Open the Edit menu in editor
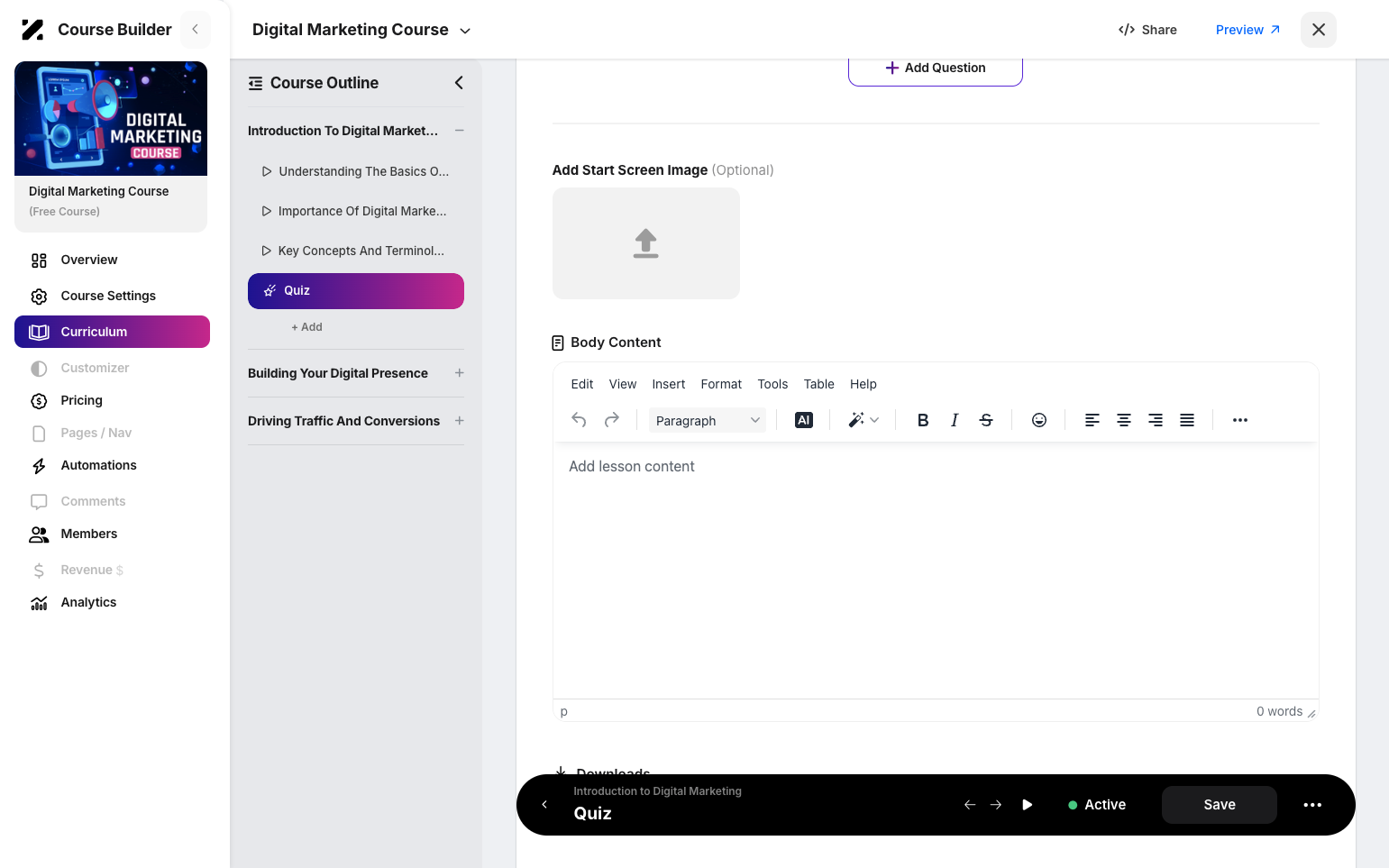This screenshot has height=868, width=1389. [582, 384]
